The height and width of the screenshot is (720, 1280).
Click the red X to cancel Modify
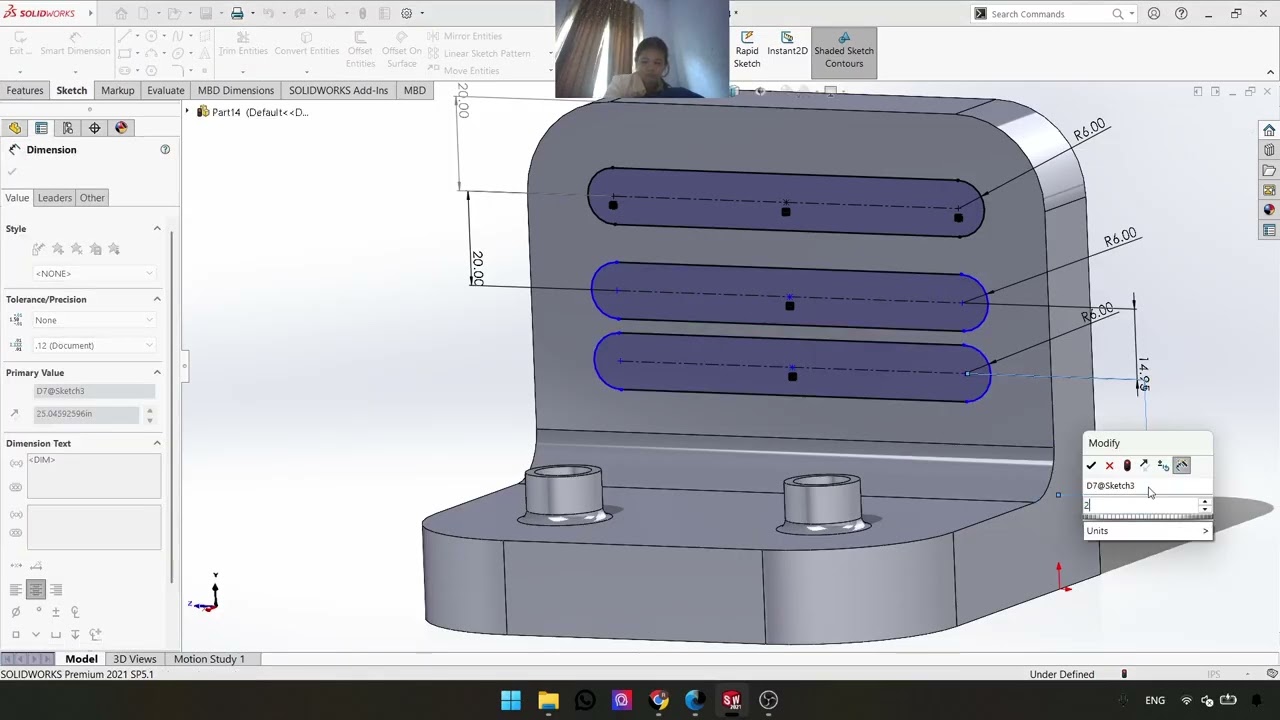pos(1109,466)
